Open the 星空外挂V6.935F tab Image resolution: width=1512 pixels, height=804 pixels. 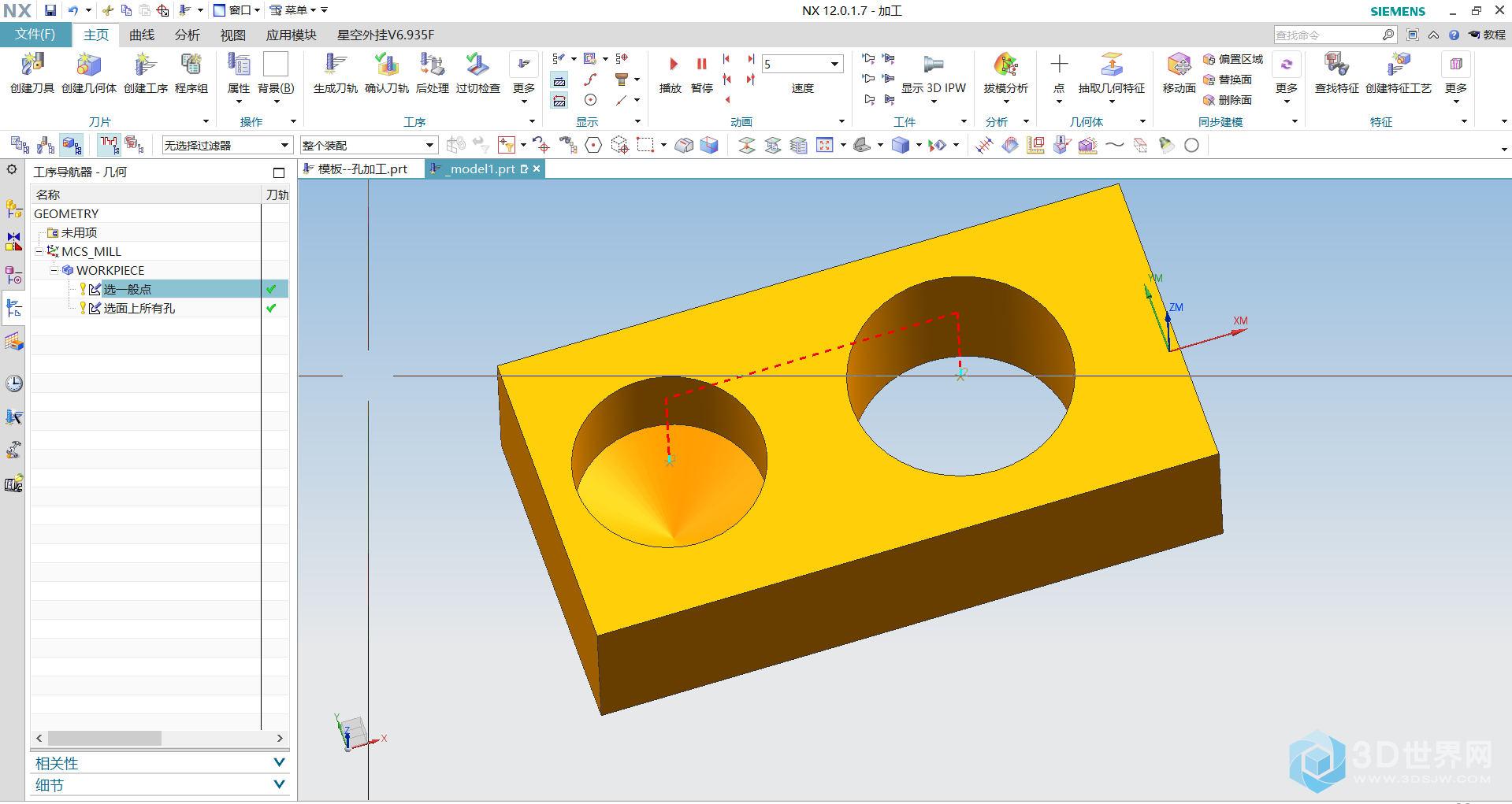[x=385, y=35]
